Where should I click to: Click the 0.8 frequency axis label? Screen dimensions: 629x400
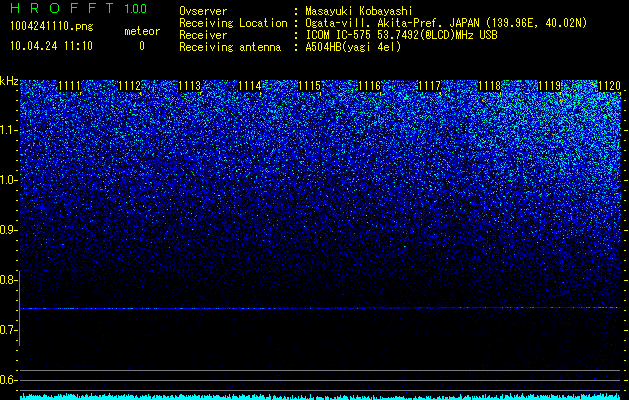point(8,280)
